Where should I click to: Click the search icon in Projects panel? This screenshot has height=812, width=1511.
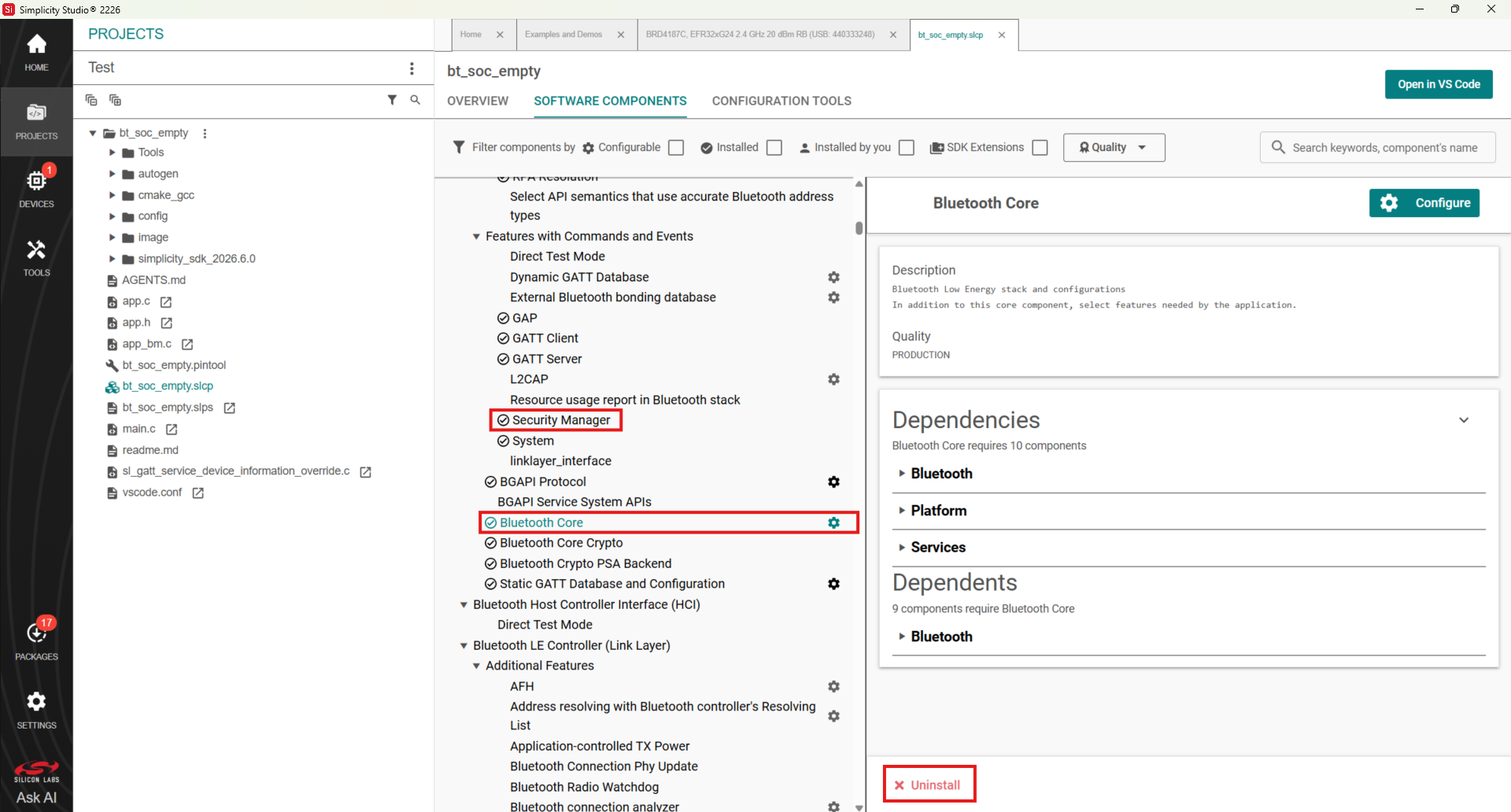pos(415,100)
